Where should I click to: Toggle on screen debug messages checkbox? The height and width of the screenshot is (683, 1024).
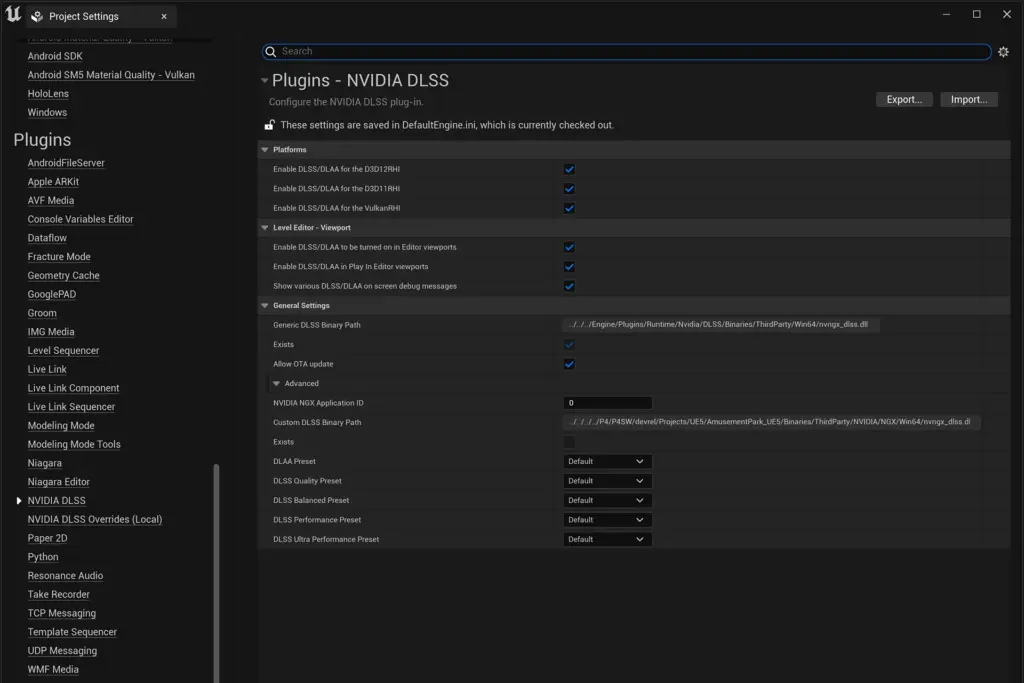(569, 286)
